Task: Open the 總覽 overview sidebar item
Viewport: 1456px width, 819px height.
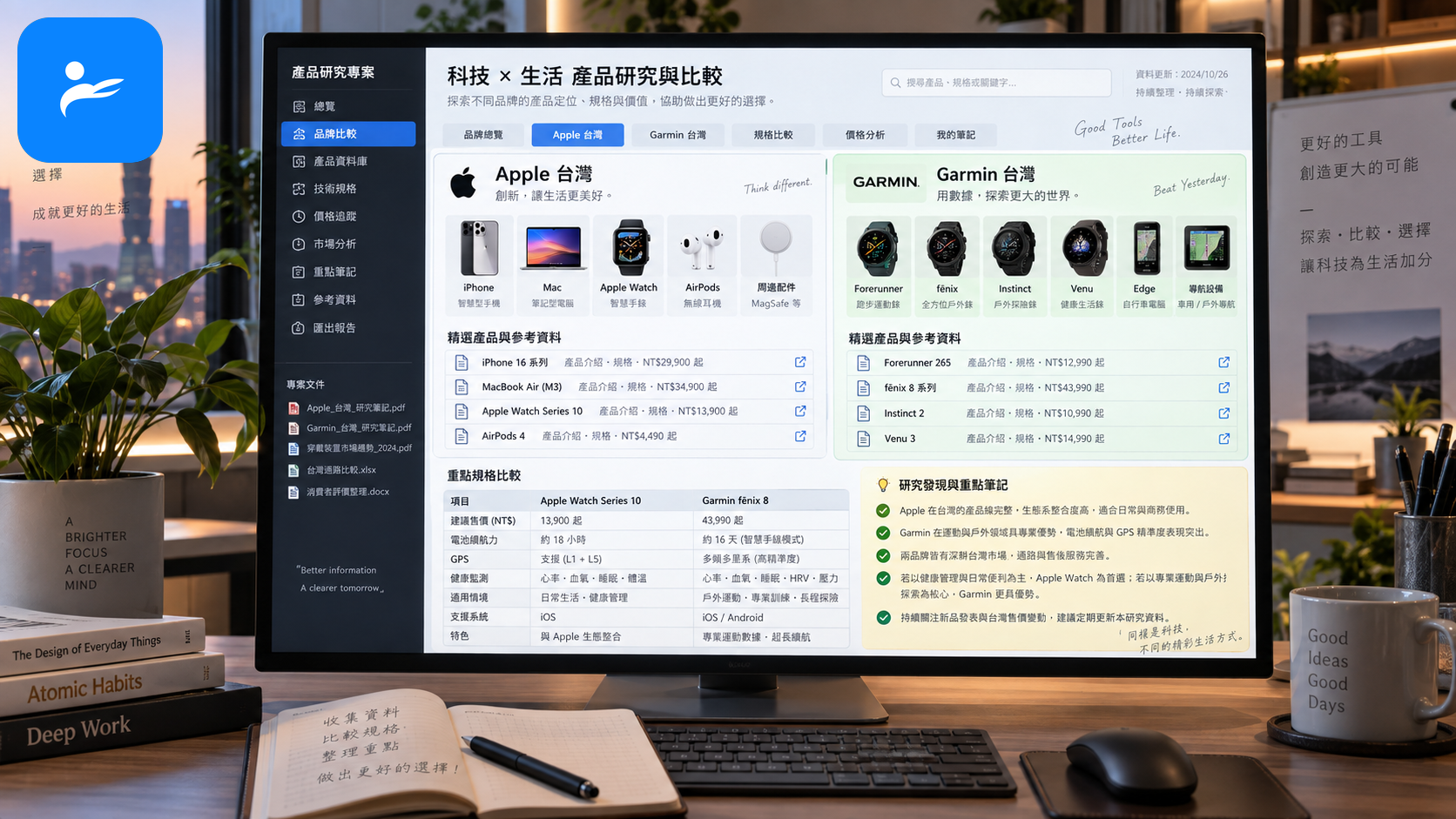Action: [347, 106]
